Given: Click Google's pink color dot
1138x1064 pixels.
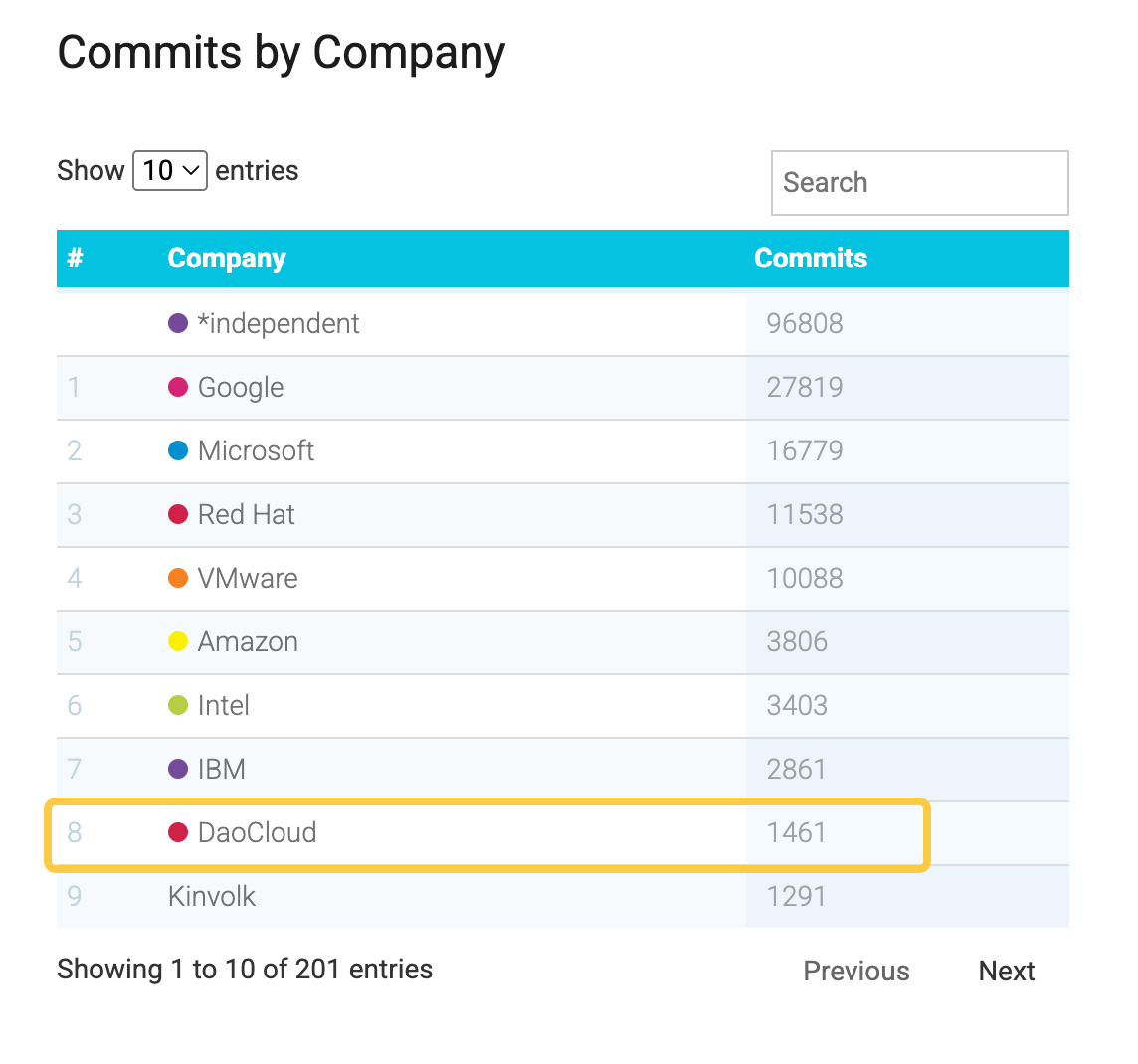Looking at the screenshot, I should tap(178, 387).
